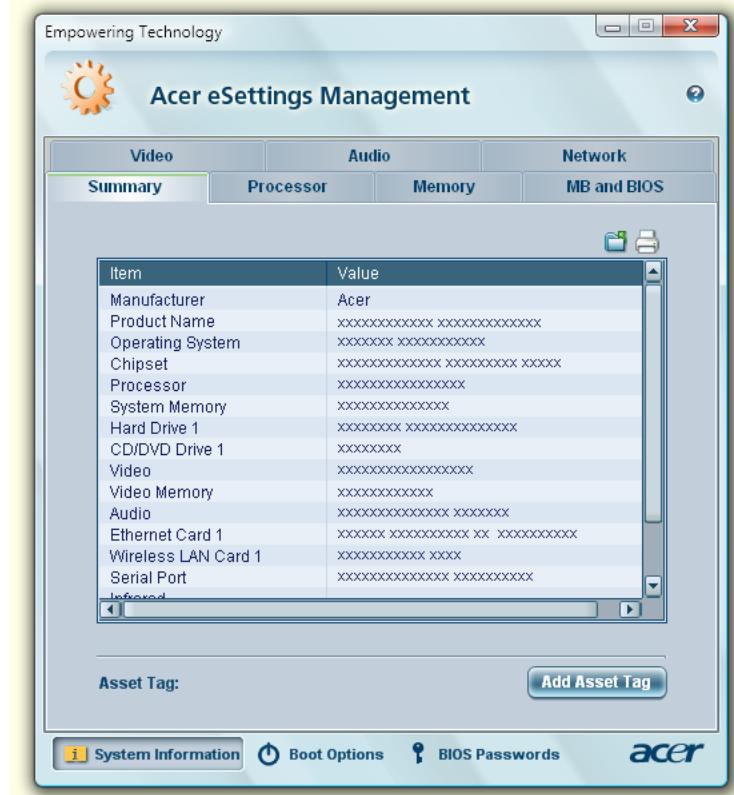Open Boot Options section
This screenshot has width=734, height=795.
pos(320,754)
